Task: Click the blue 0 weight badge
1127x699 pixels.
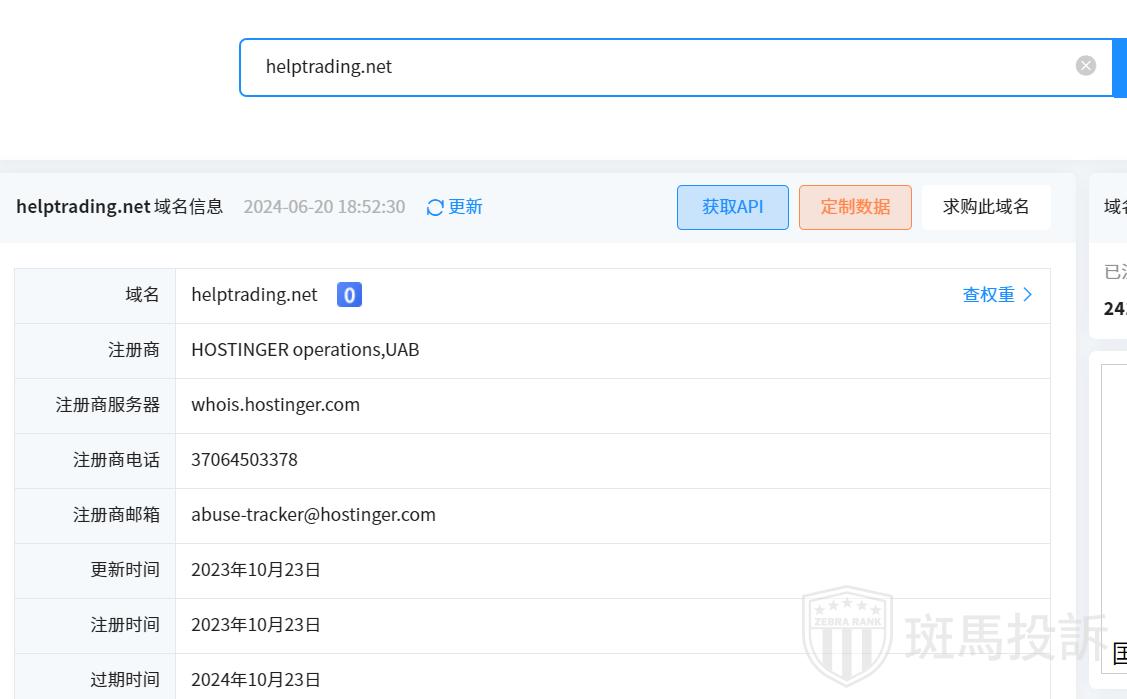Action: coord(349,295)
